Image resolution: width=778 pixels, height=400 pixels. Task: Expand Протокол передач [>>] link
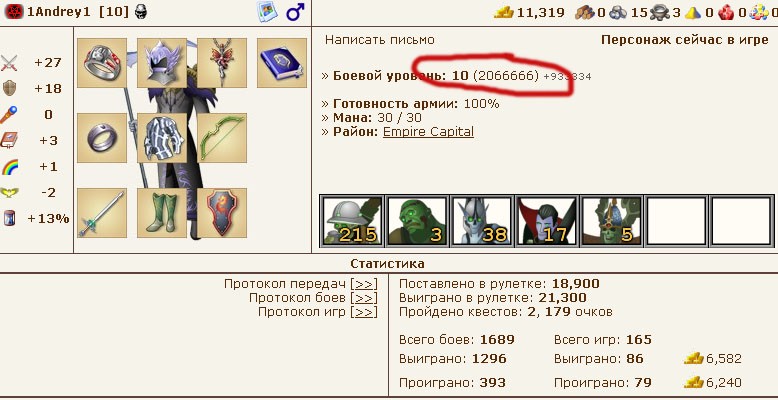pos(364,284)
